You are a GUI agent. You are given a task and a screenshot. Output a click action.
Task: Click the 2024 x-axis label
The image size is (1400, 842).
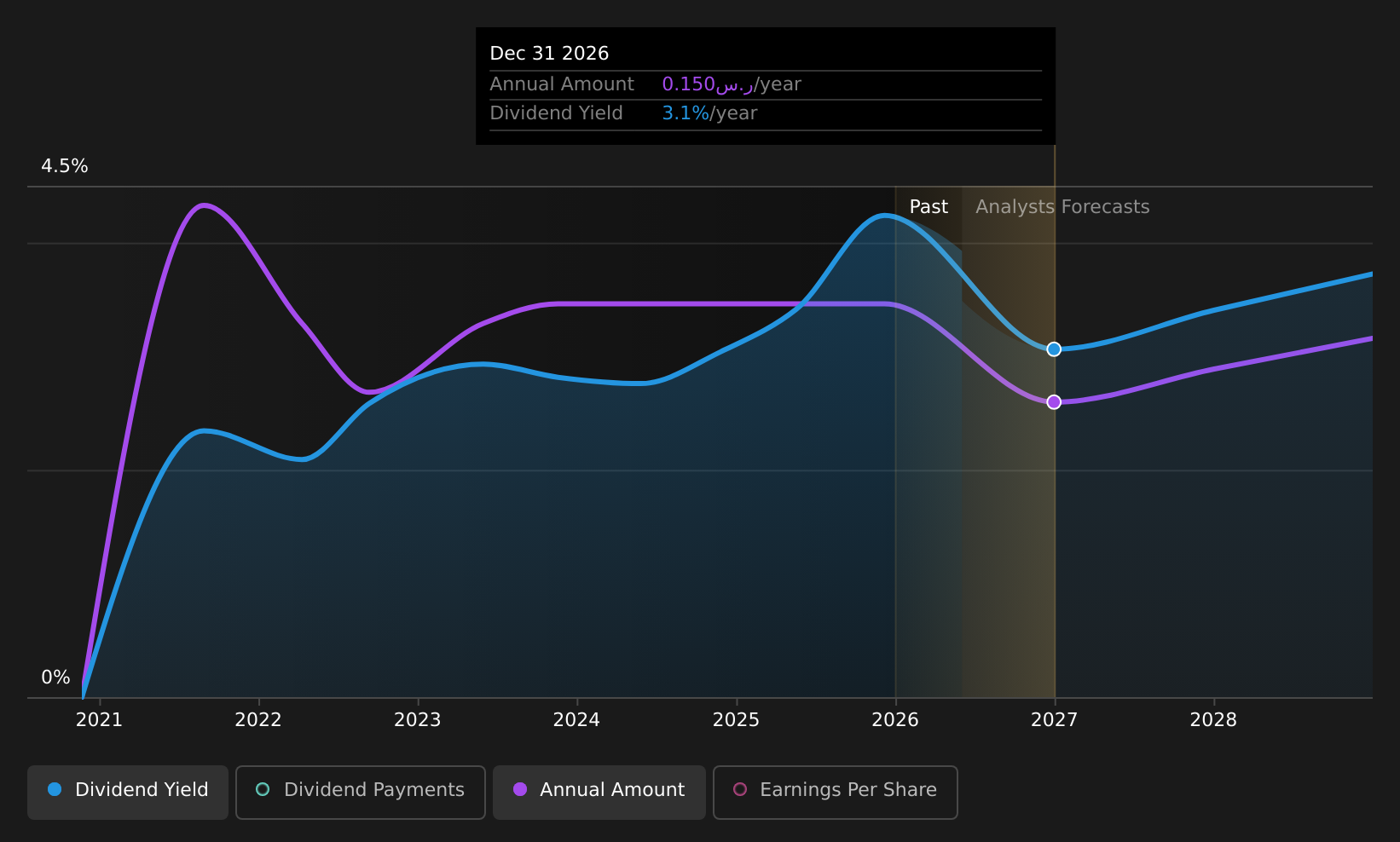point(577,720)
